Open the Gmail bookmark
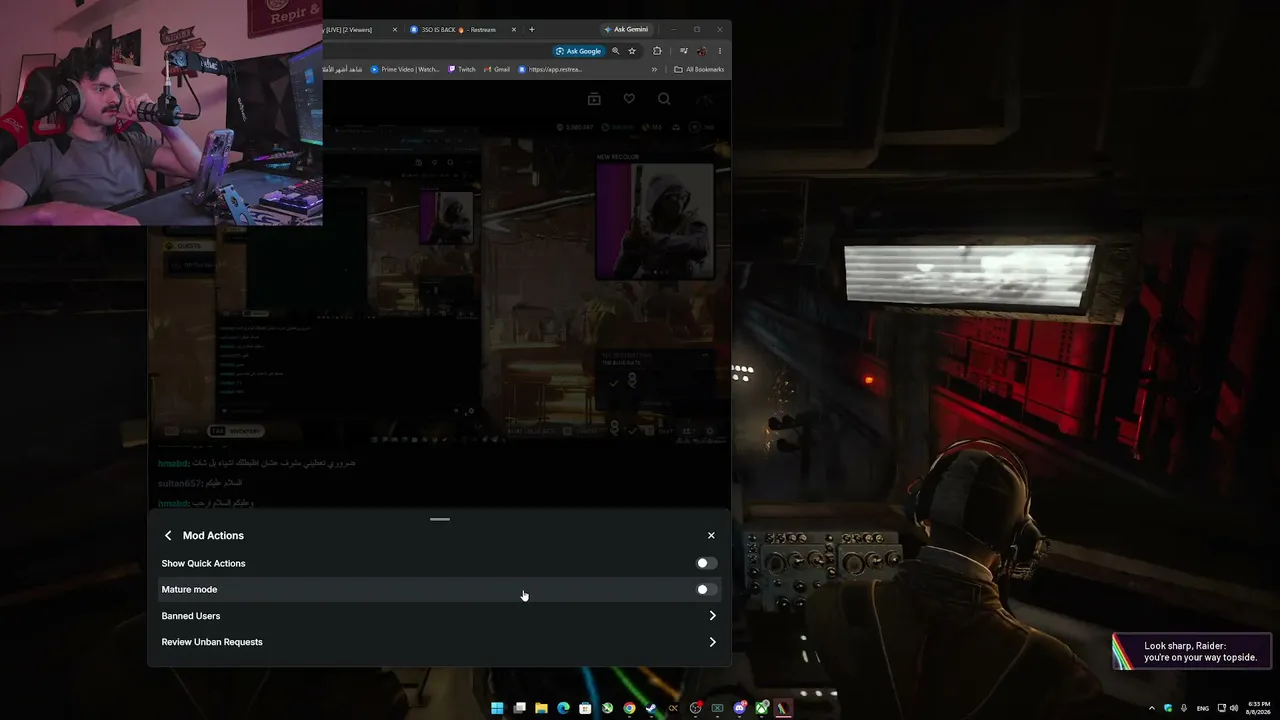 pyautogui.click(x=497, y=70)
